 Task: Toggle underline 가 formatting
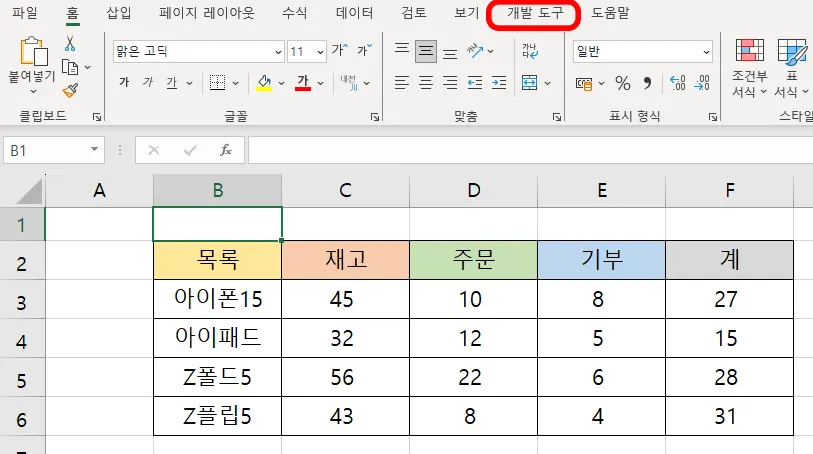(x=172, y=82)
